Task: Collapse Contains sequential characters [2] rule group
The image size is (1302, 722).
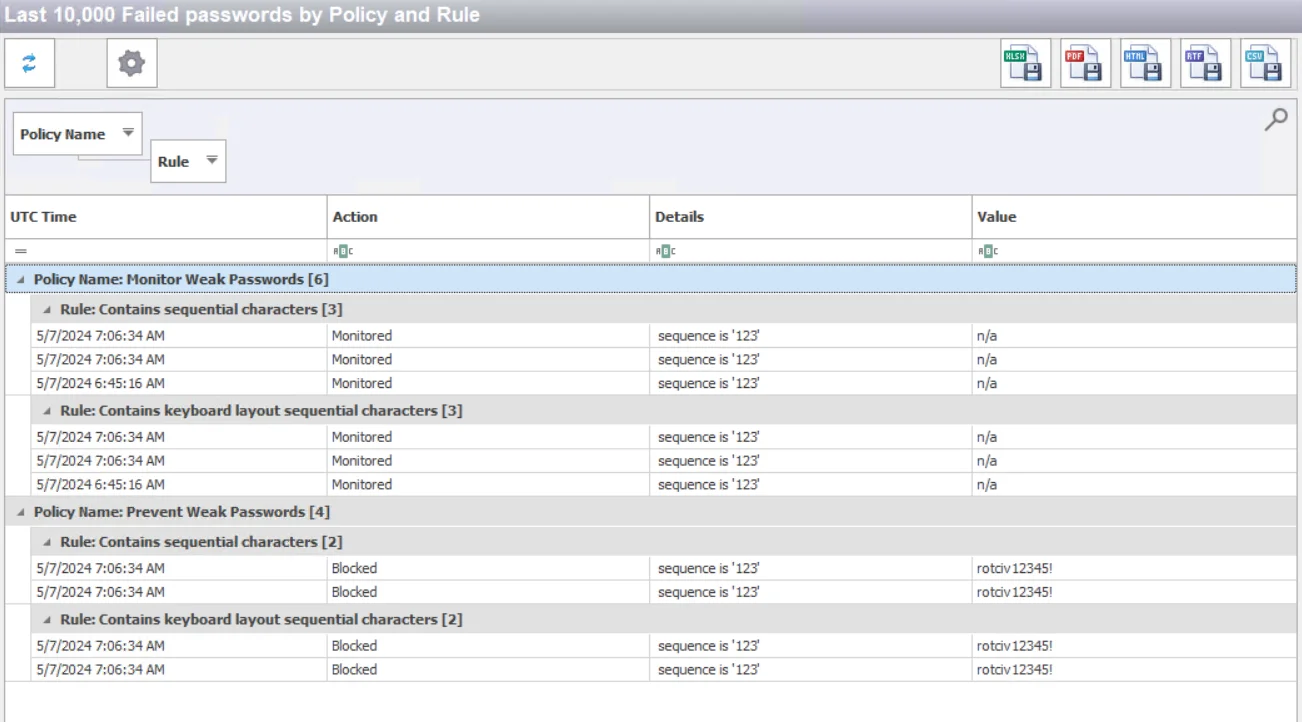Action: [x=46, y=542]
